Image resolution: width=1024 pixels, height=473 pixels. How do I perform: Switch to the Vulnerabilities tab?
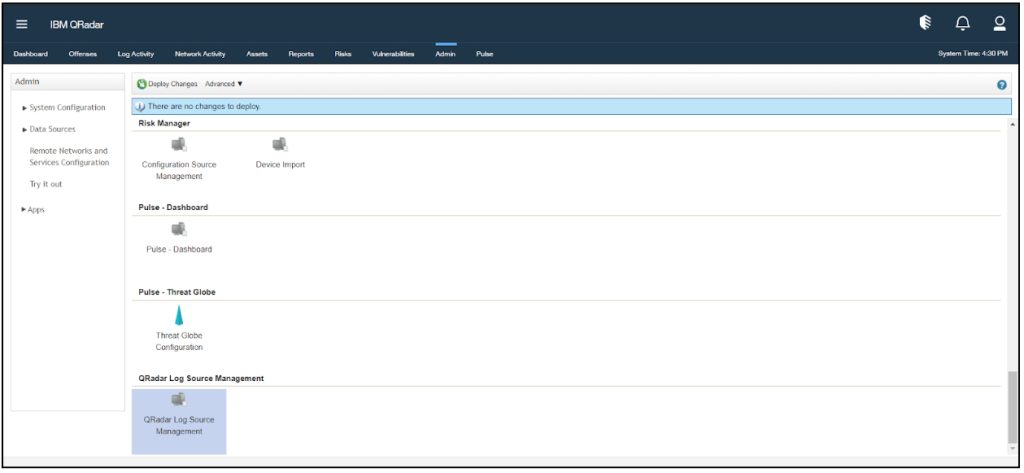click(393, 54)
